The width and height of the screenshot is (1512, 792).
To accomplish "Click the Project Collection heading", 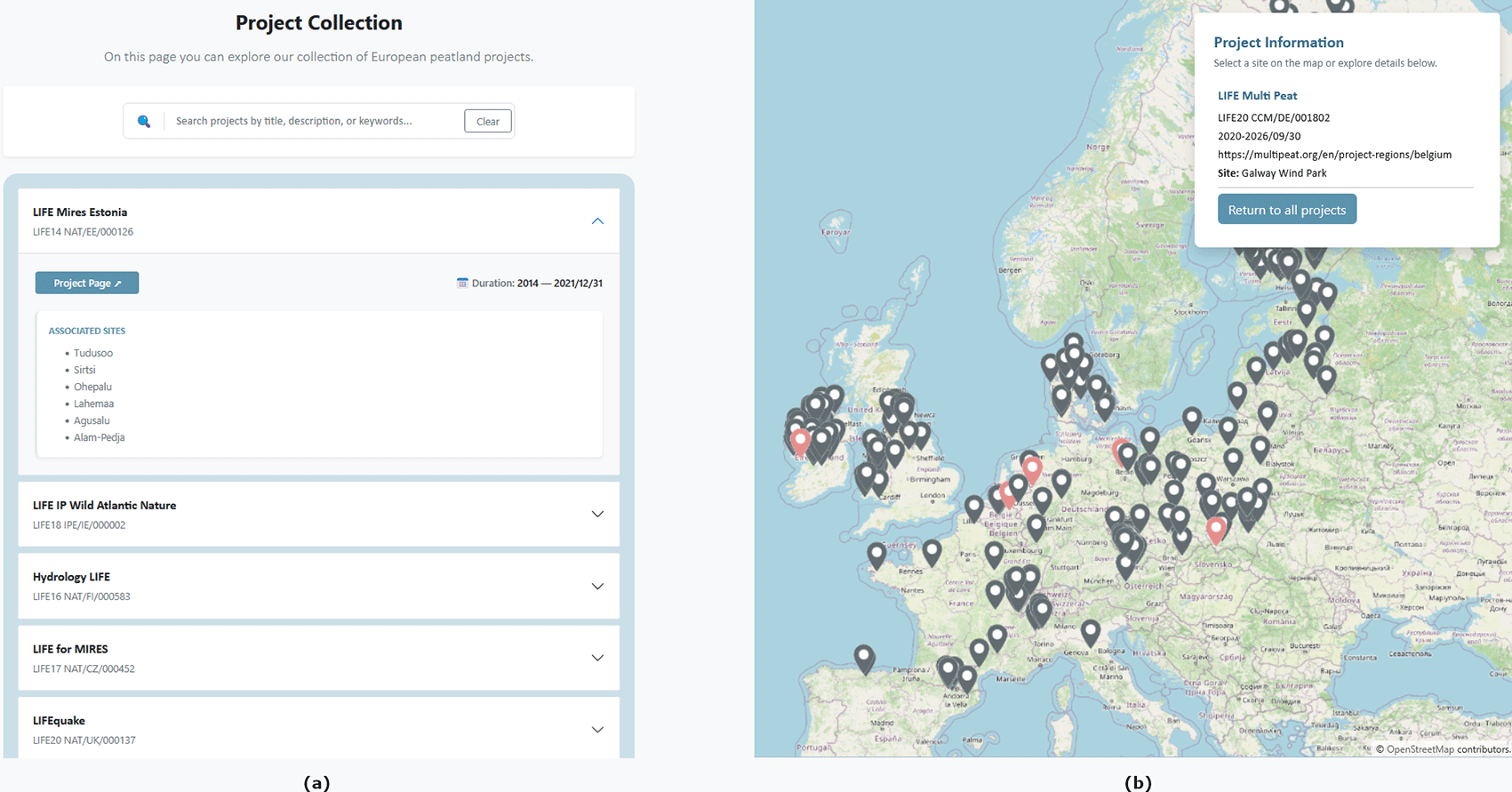I will click(x=319, y=23).
